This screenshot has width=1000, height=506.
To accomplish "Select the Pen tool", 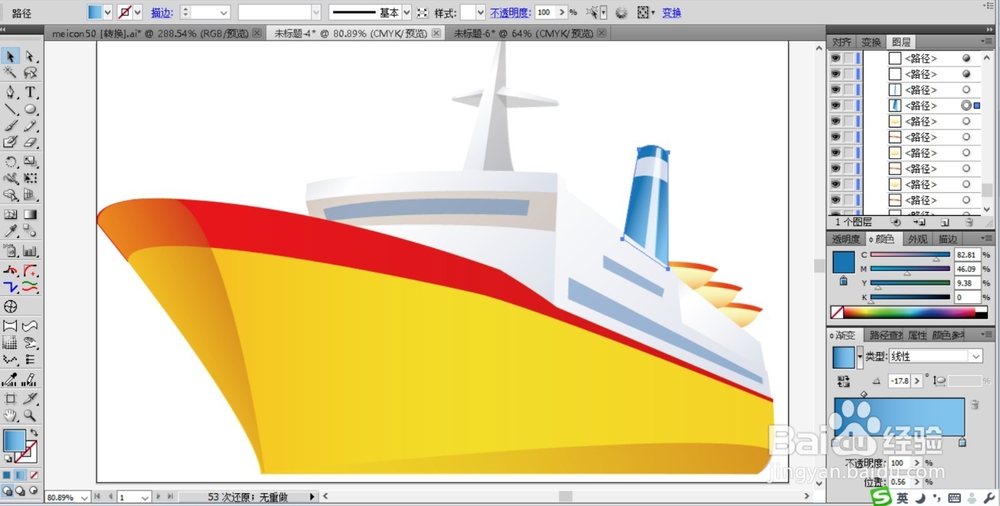I will click(x=10, y=93).
